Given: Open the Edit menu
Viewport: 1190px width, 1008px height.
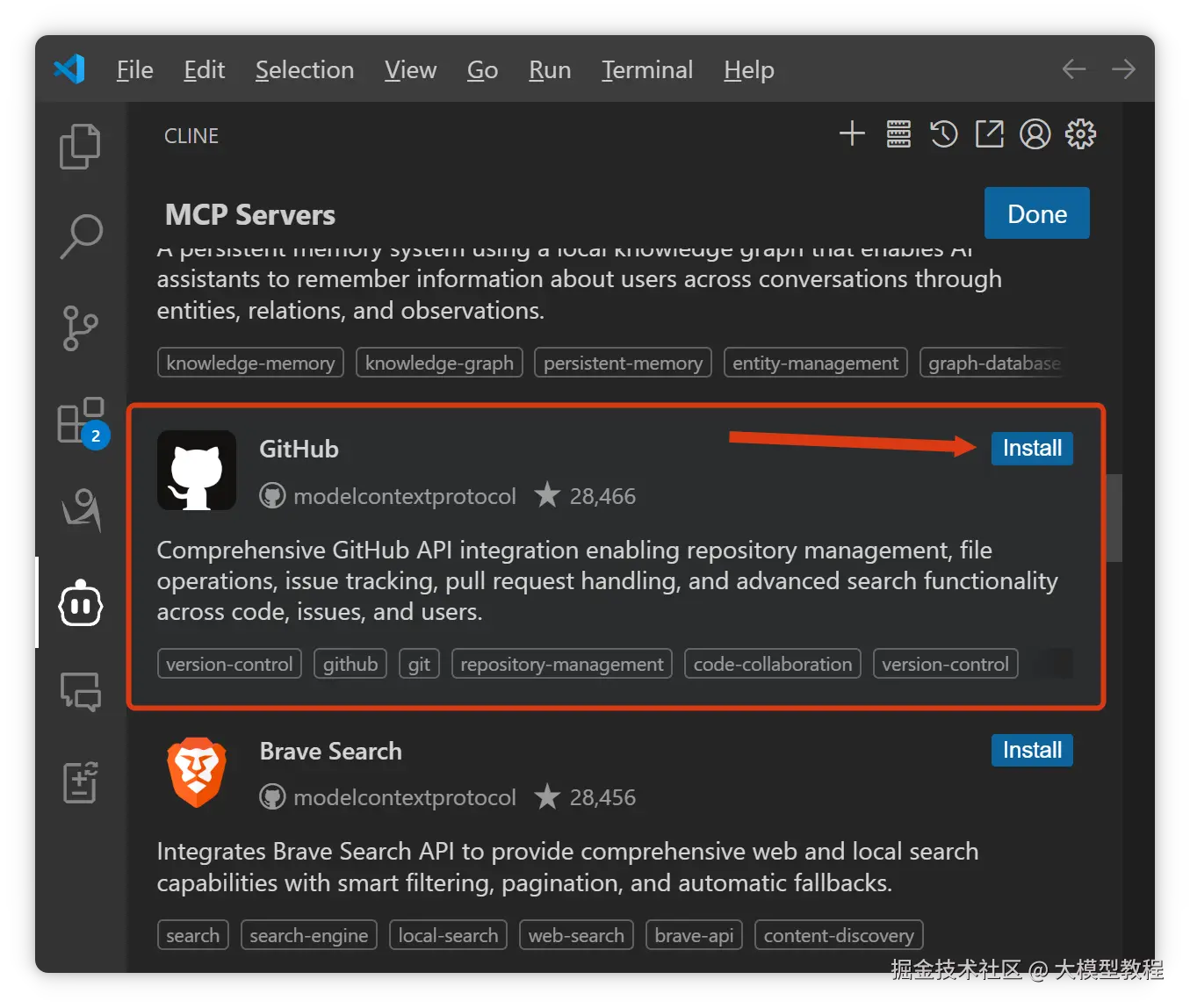Looking at the screenshot, I should click(x=205, y=69).
